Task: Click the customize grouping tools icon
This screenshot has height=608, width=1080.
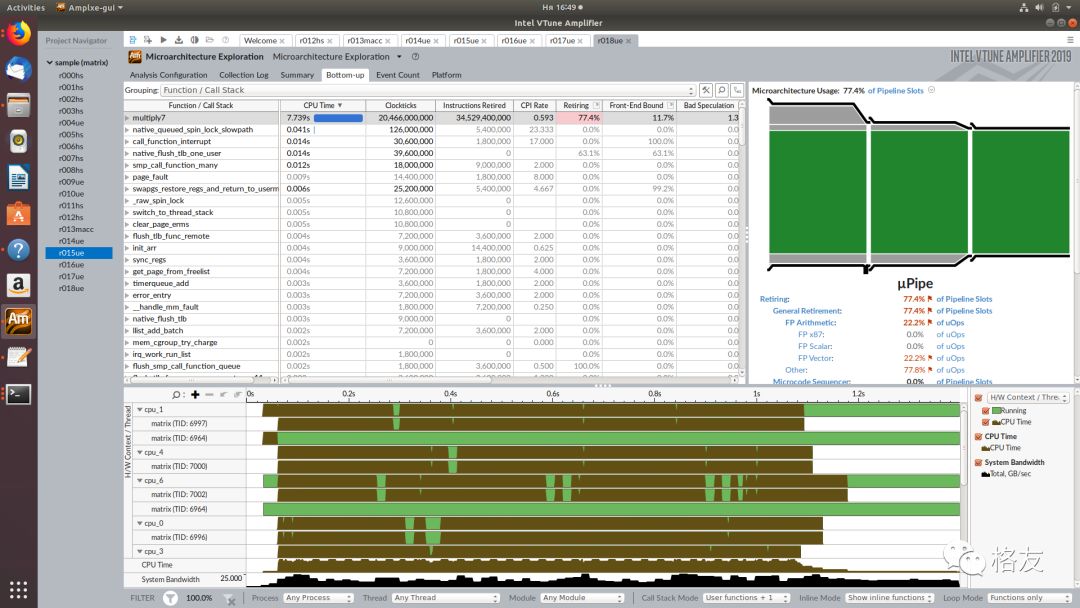Action: [706, 90]
